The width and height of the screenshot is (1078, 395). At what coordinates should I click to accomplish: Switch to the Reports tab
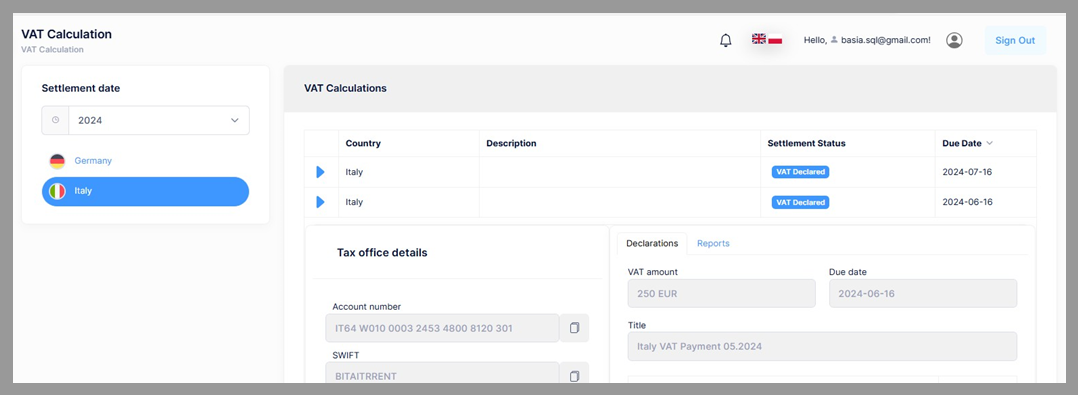(713, 243)
